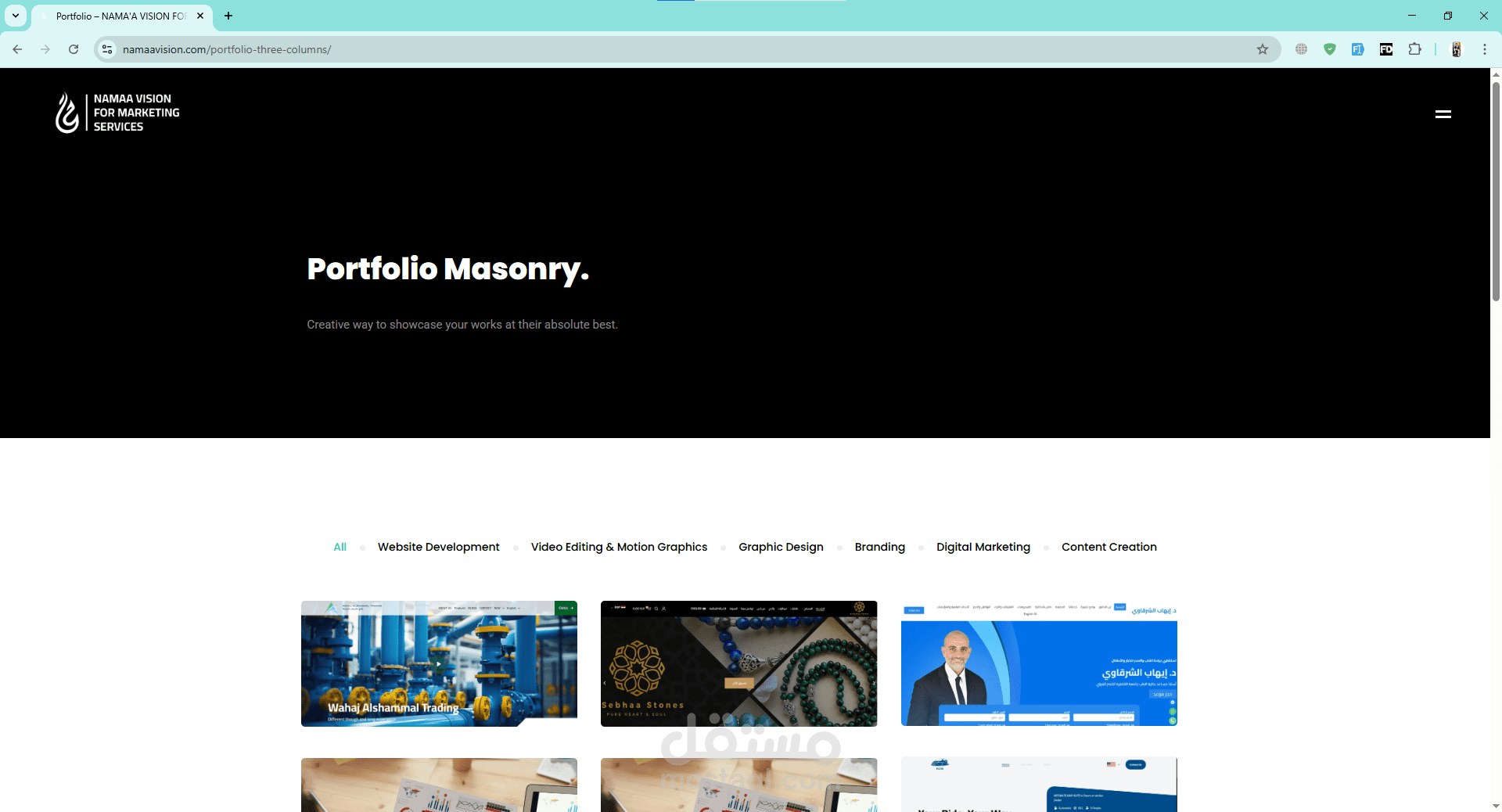
Task: Select the All portfolio filter
Action: (x=340, y=547)
